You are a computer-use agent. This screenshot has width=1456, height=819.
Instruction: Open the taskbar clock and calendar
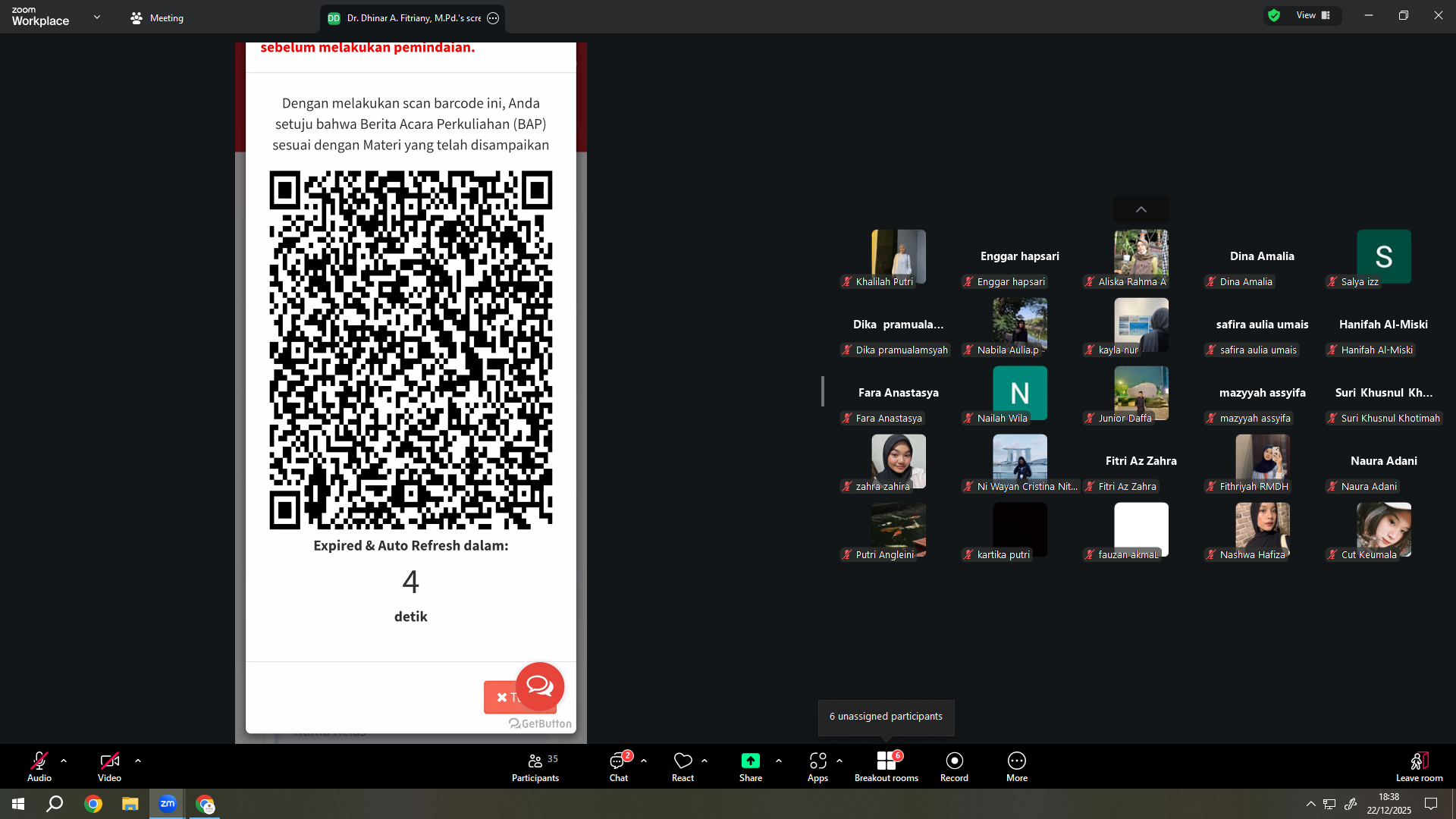coord(1389,804)
